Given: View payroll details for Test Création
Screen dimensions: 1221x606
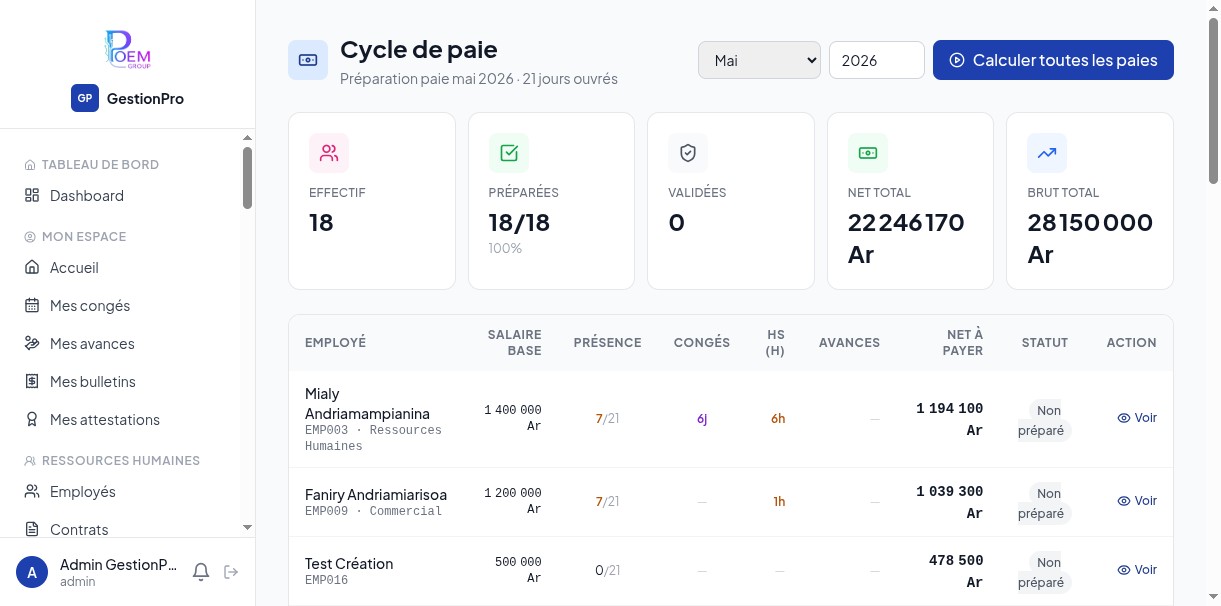Looking at the screenshot, I should pyautogui.click(x=1137, y=570).
